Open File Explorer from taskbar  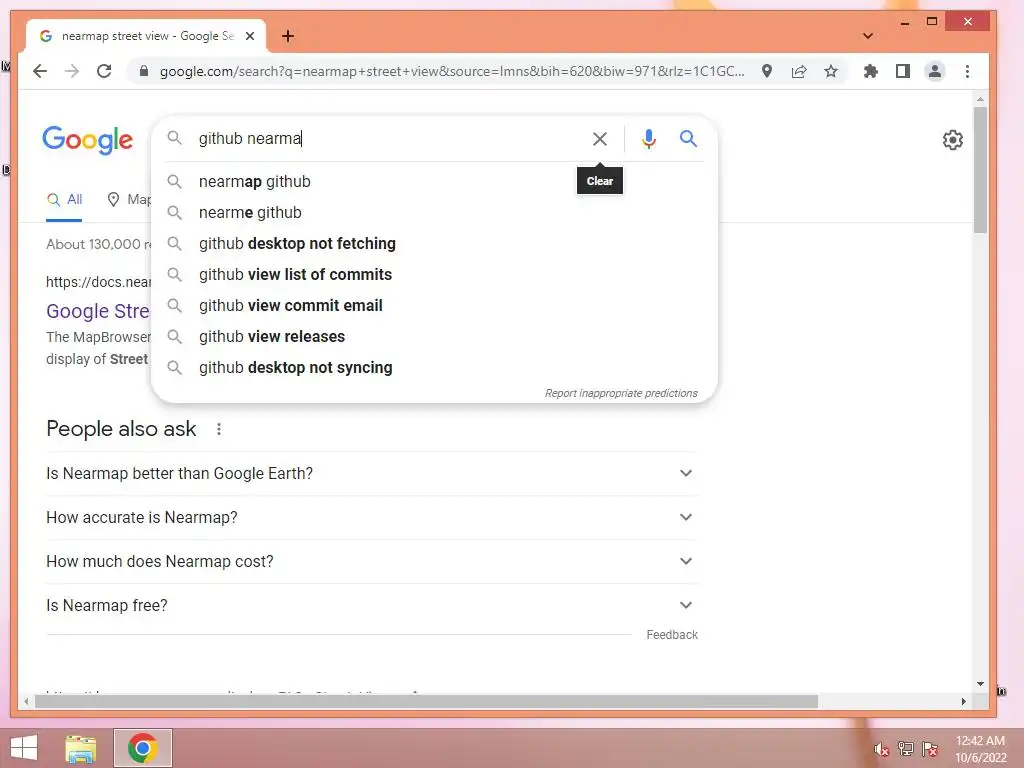click(x=81, y=748)
